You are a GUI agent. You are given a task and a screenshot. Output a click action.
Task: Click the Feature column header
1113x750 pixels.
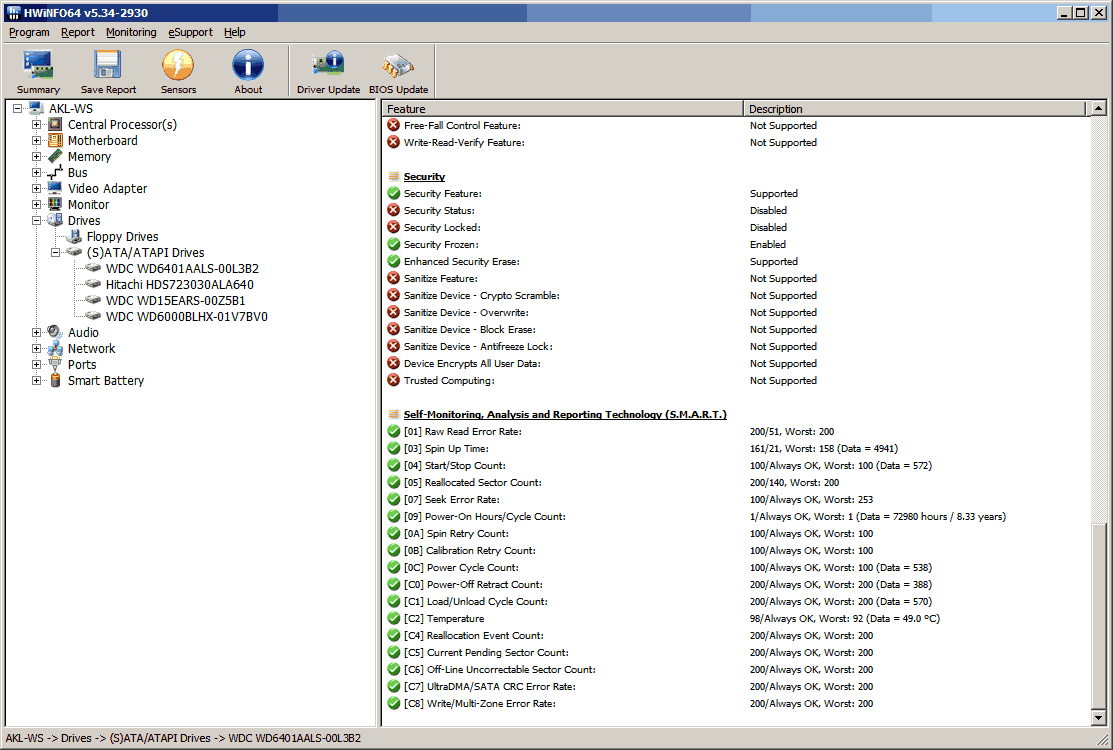562,109
